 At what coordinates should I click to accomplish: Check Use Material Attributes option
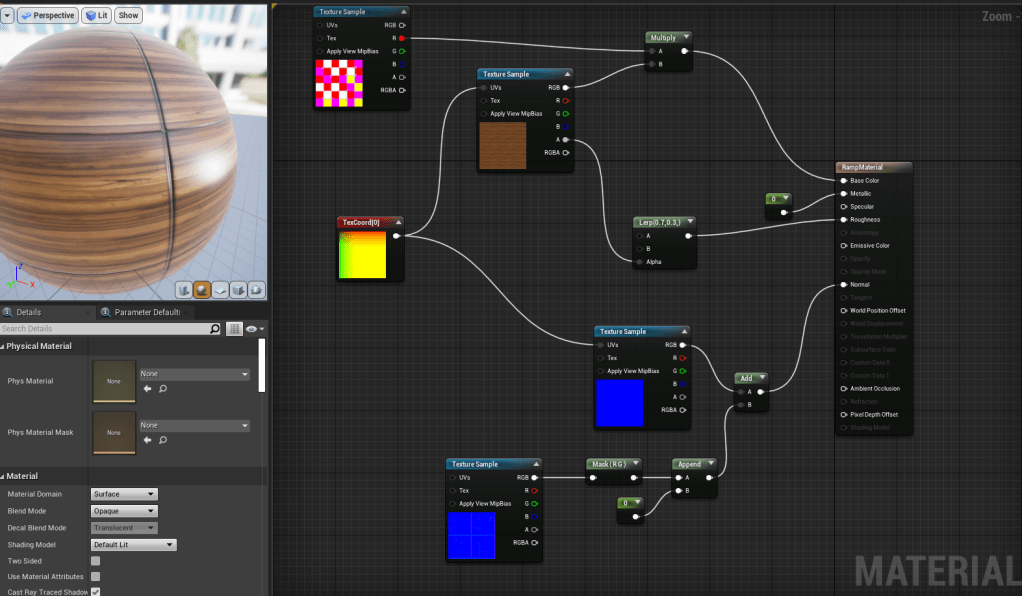click(96, 576)
